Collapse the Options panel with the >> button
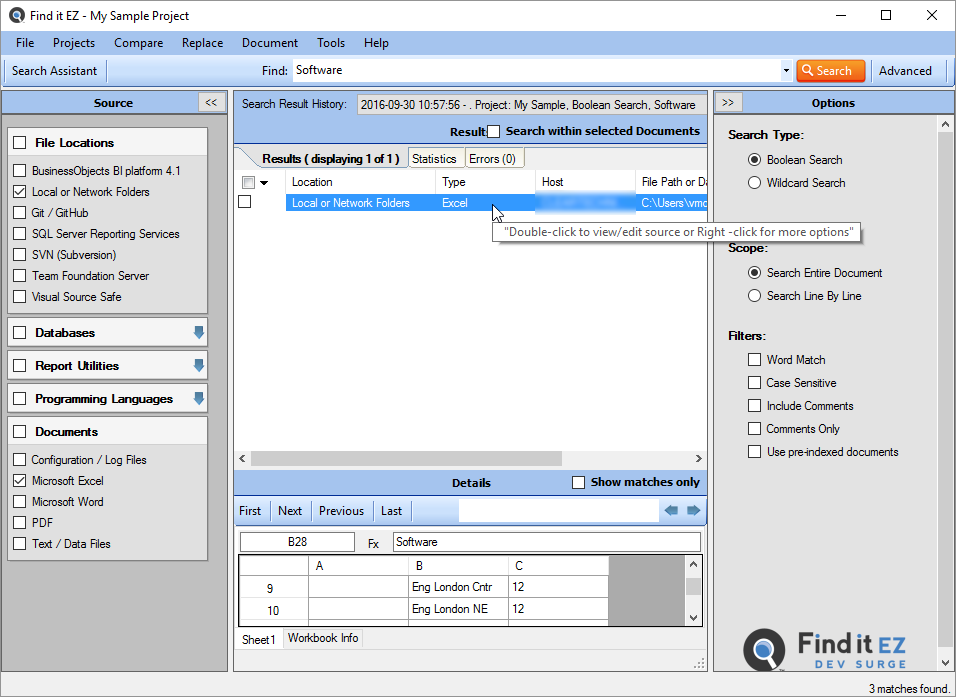The width and height of the screenshot is (956, 697). [x=728, y=102]
